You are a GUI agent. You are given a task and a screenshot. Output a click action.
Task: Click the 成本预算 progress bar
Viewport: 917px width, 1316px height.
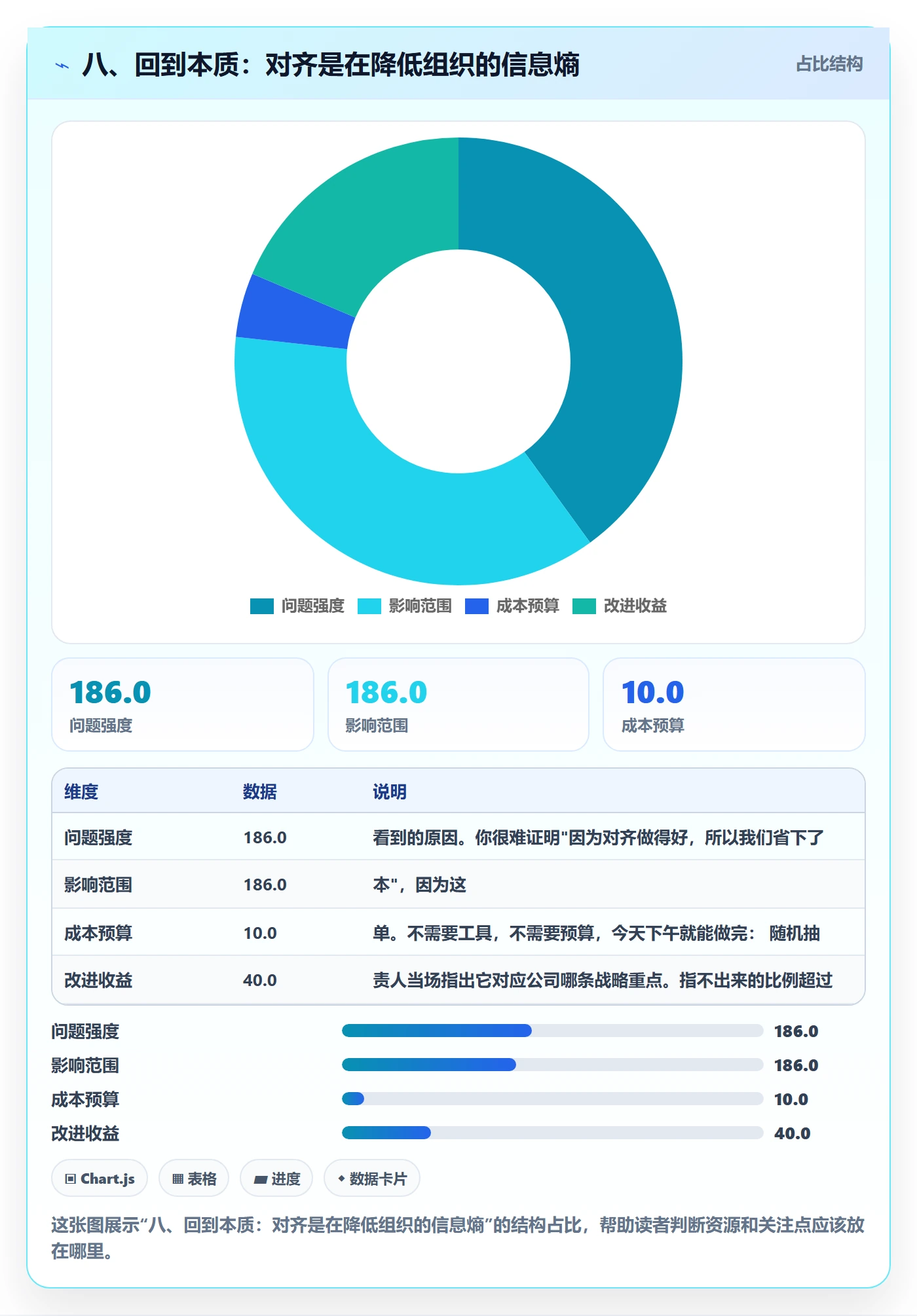(x=552, y=1099)
